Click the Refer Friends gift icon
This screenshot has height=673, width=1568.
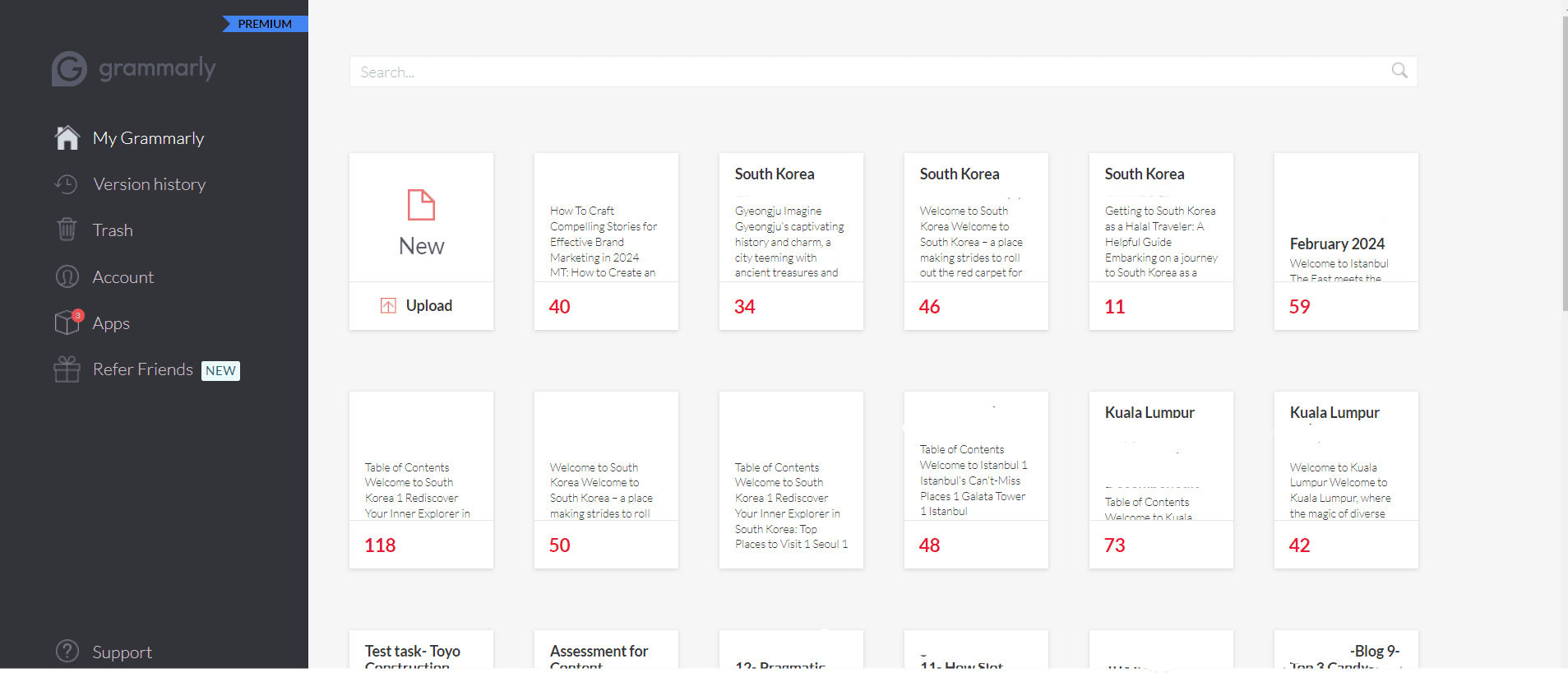pos(67,369)
